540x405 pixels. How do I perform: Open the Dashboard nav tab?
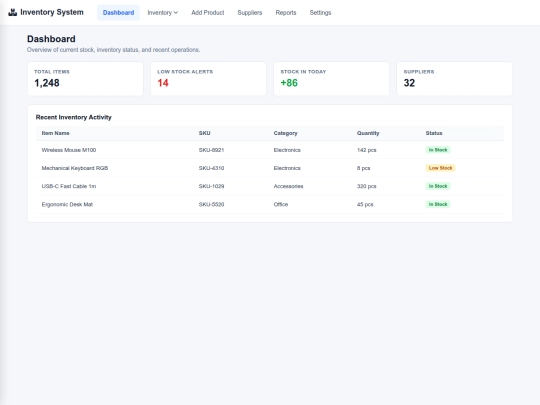pos(118,13)
